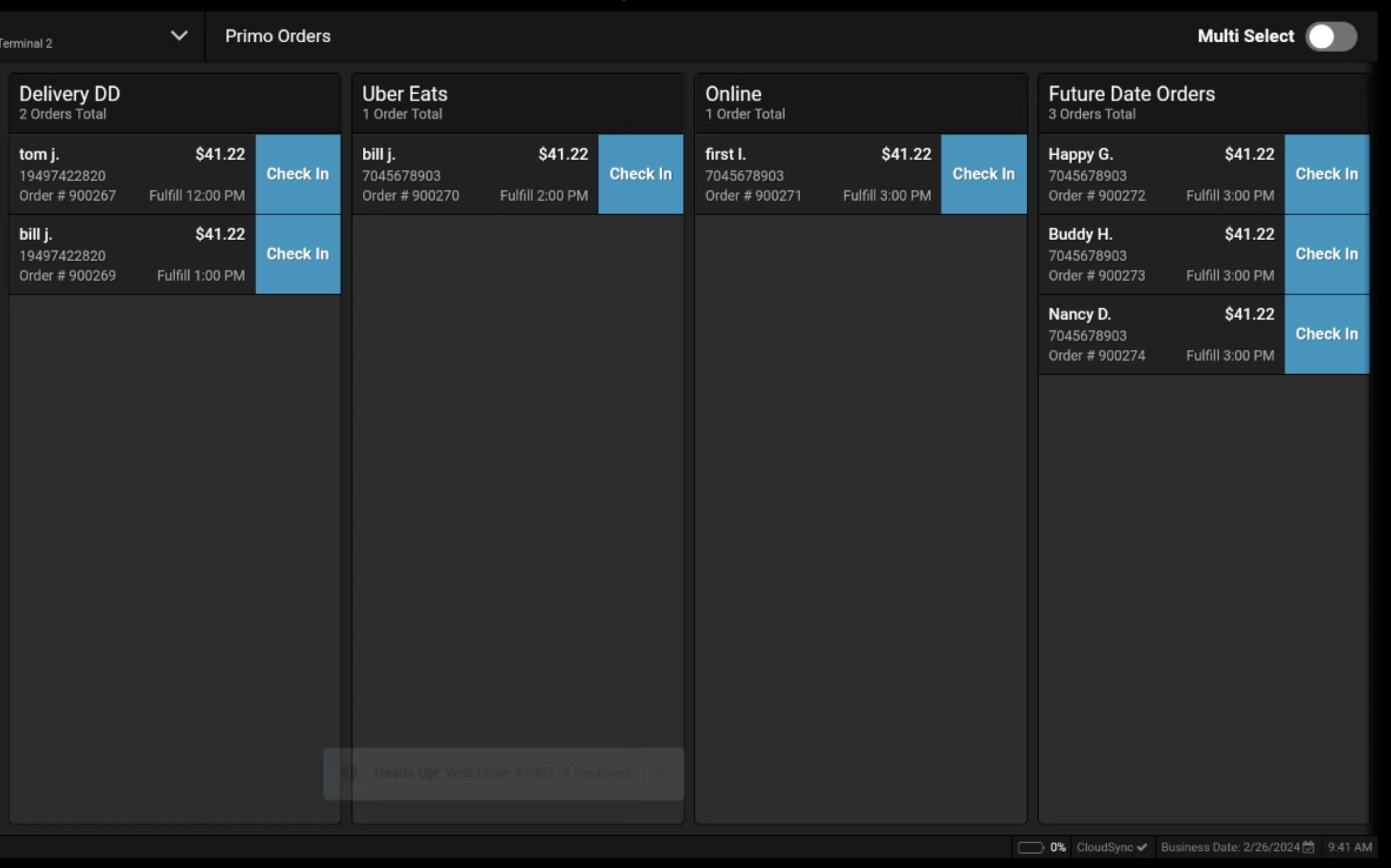Click the Heads Up notification info icon

tap(350, 773)
